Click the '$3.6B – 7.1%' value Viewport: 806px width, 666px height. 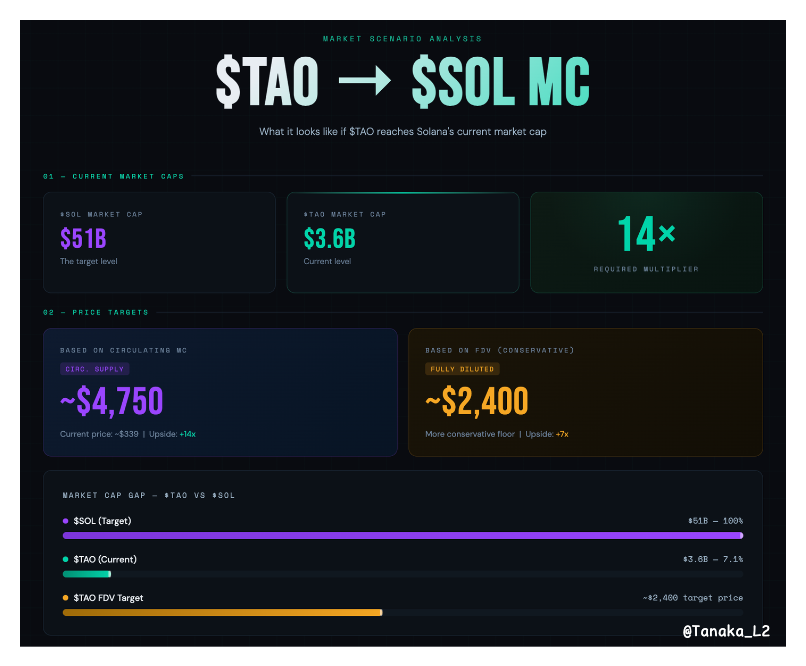click(713, 559)
